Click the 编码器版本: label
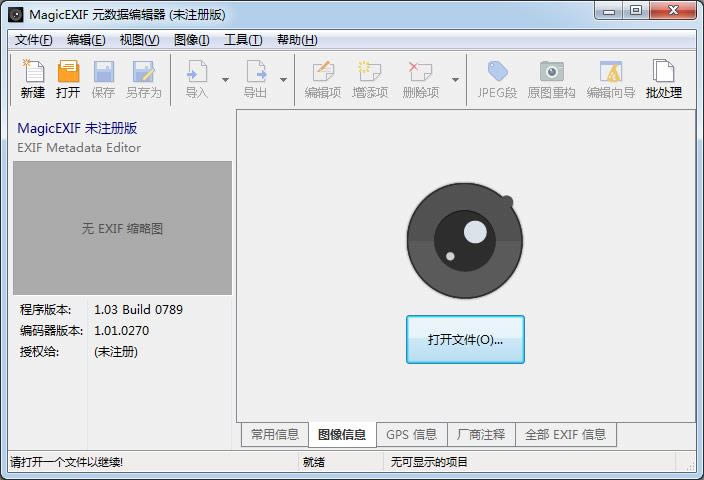Viewport: 704px width, 480px height. pyautogui.click(x=51, y=330)
